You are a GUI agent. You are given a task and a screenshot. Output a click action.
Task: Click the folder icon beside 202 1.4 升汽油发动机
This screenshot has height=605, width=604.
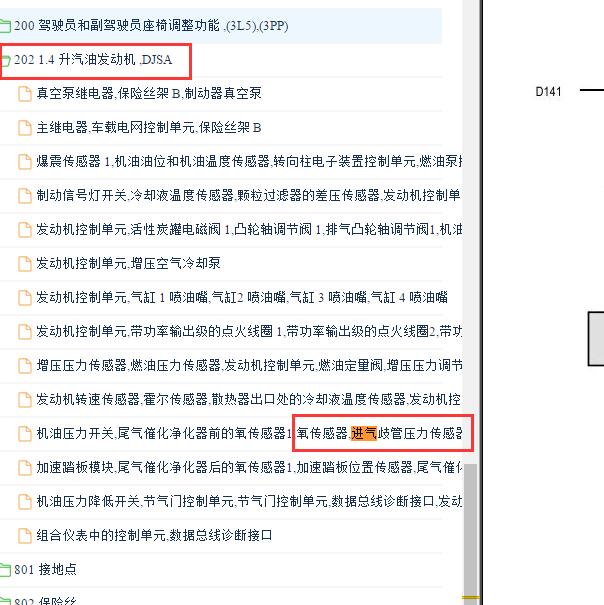tap(5, 60)
